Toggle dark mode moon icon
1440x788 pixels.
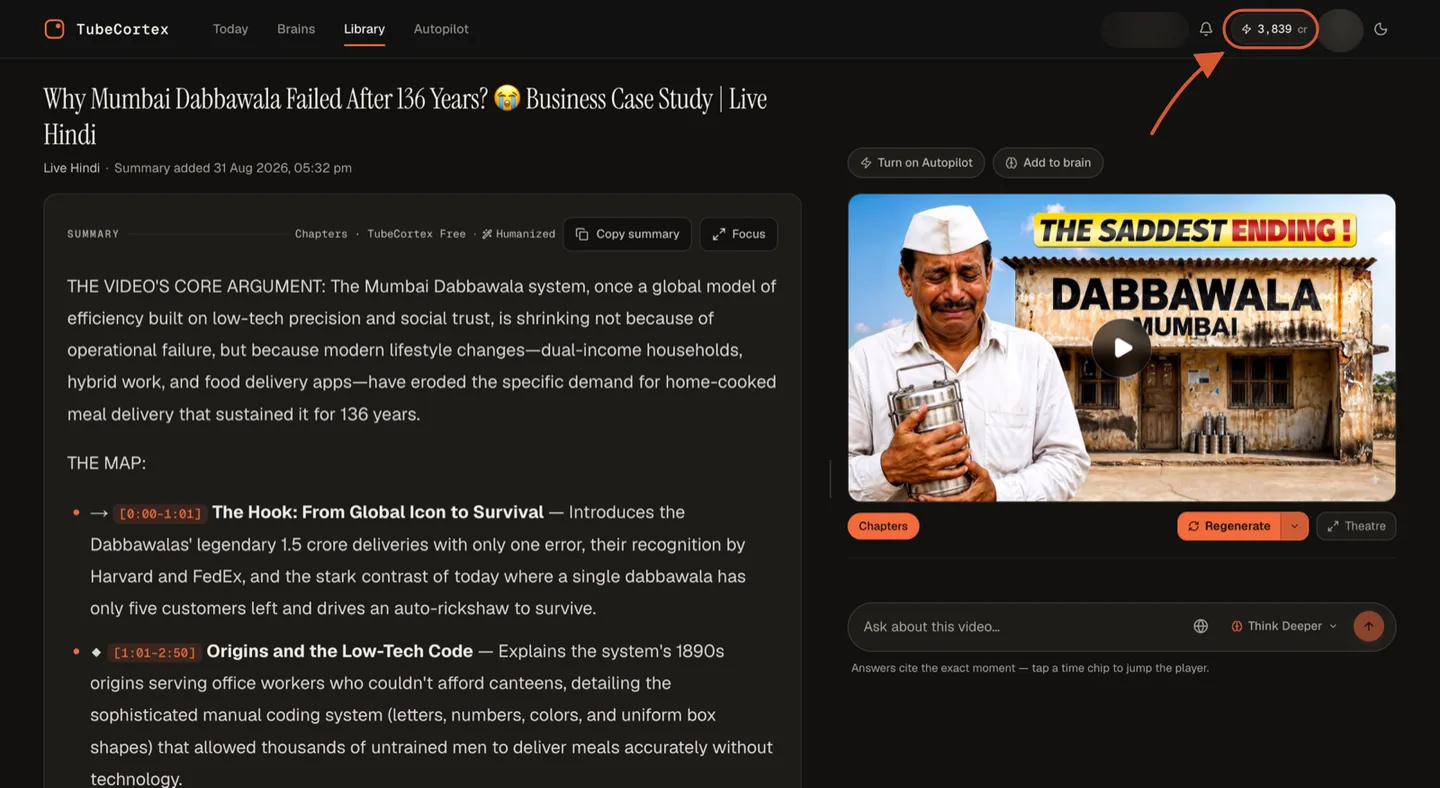tap(1381, 29)
